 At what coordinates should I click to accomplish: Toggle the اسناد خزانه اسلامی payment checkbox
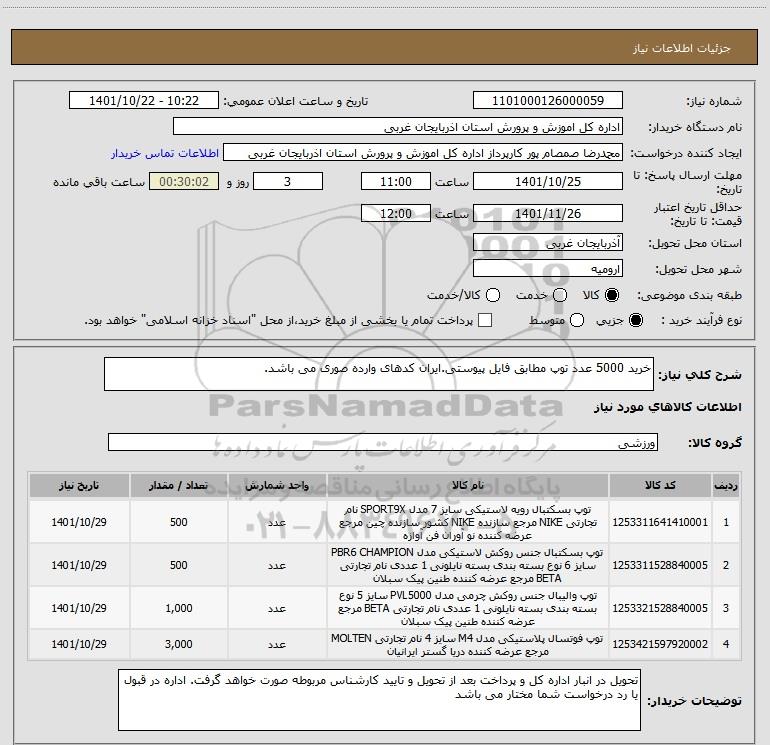pyautogui.click(x=485, y=320)
